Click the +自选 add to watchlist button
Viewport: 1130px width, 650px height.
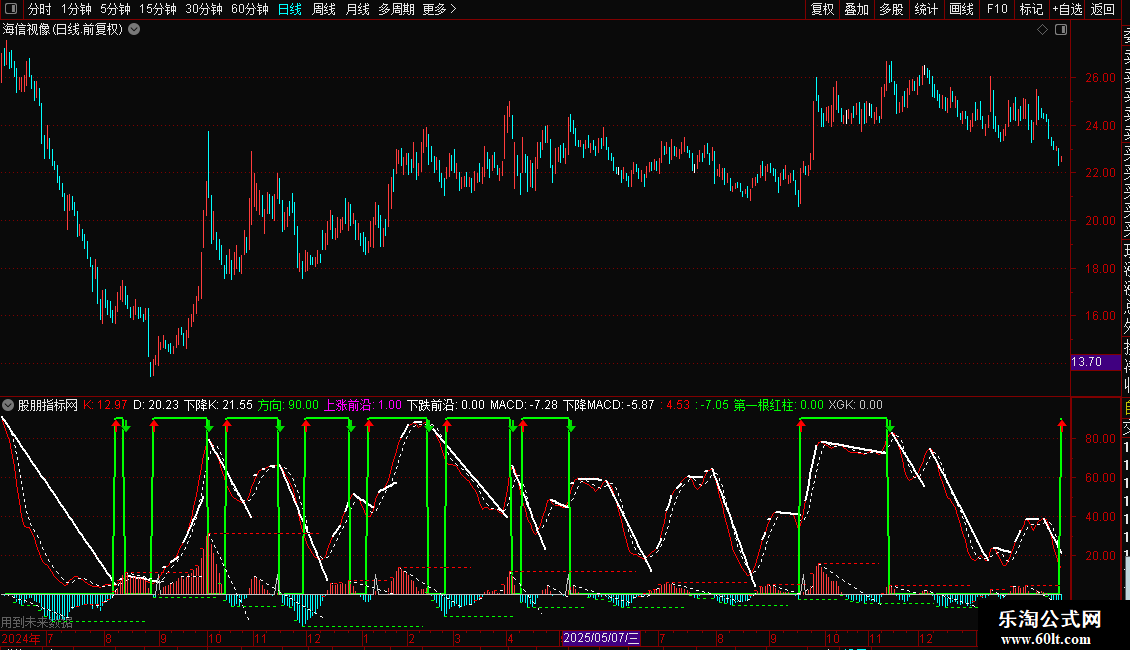pyautogui.click(x=1067, y=9)
